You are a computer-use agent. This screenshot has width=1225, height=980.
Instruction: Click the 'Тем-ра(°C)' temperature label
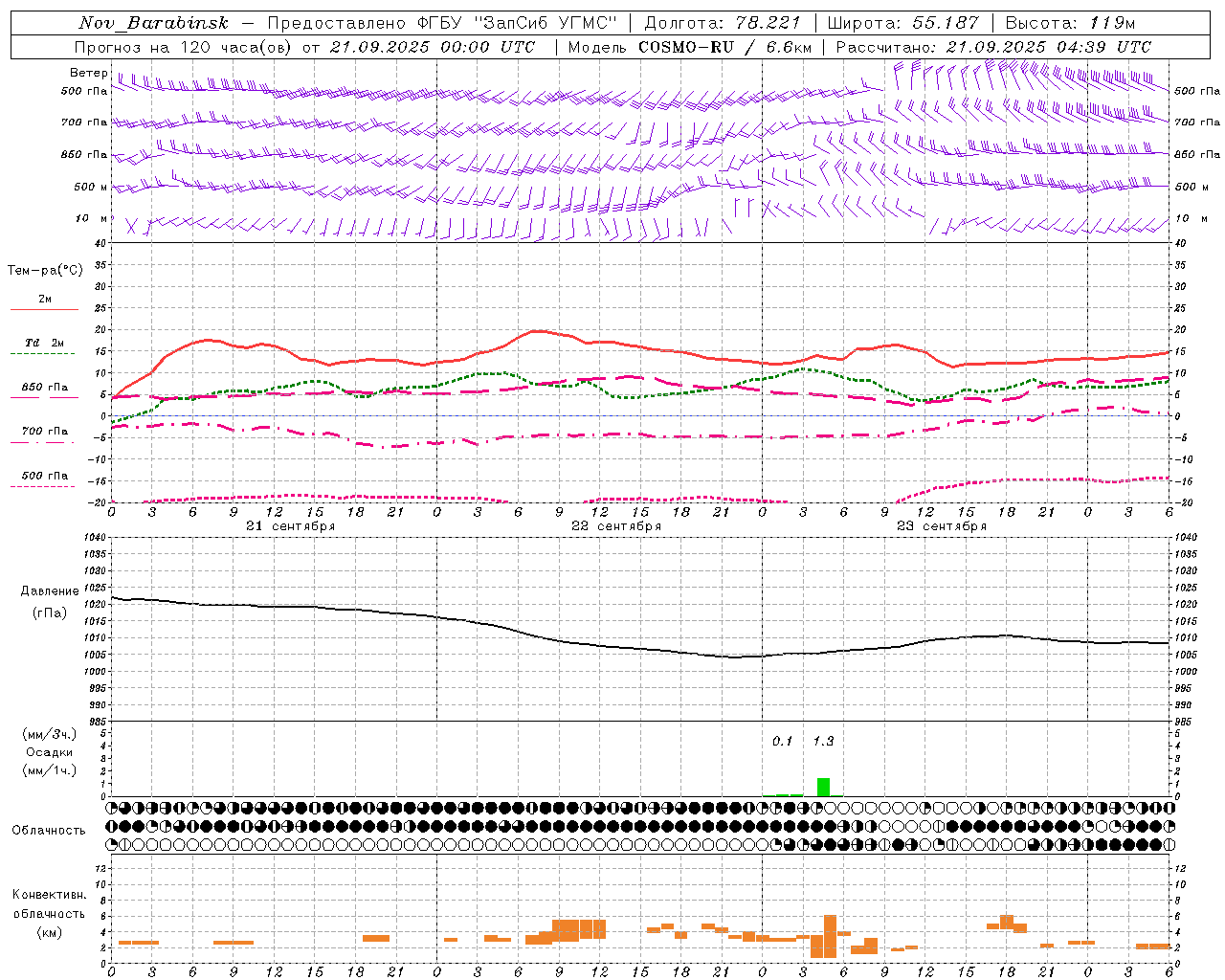tap(45, 271)
